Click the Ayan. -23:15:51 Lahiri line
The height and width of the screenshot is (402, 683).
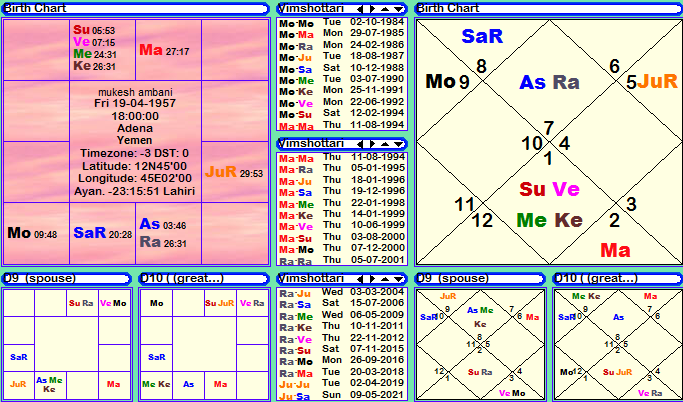[x=135, y=191]
